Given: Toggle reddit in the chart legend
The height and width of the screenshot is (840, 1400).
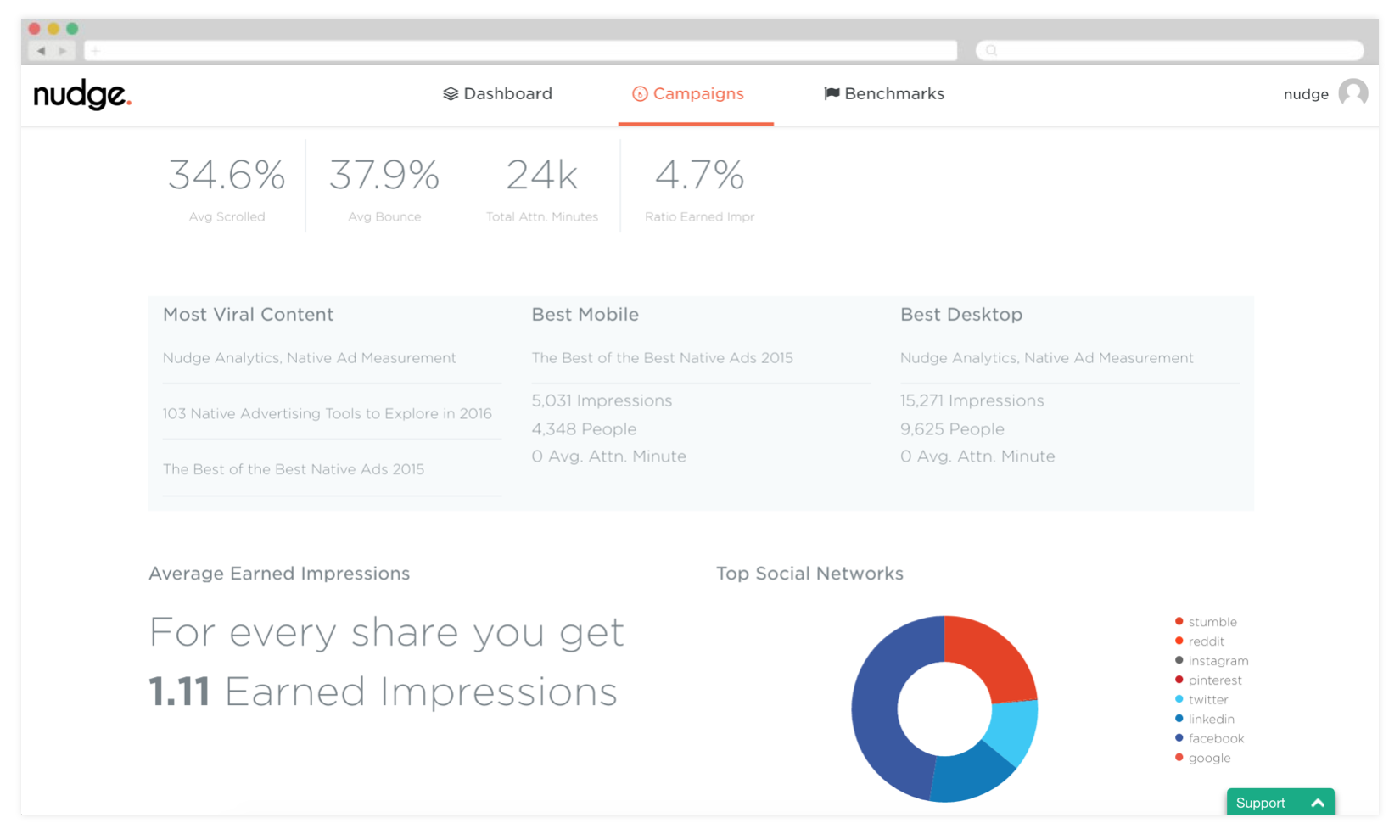Looking at the screenshot, I should coord(1206,641).
